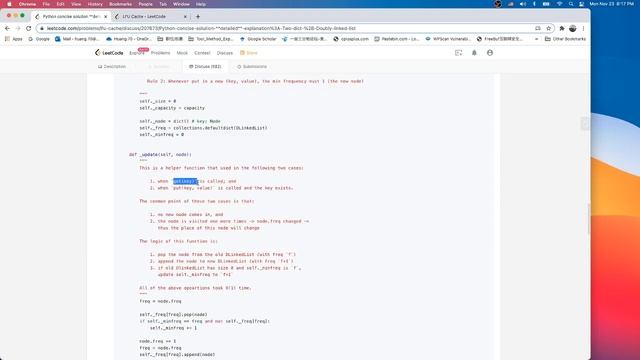Screen dimensions: 640x360
Task: Open the Chrome profile avatar
Action: click(x=573, y=28)
